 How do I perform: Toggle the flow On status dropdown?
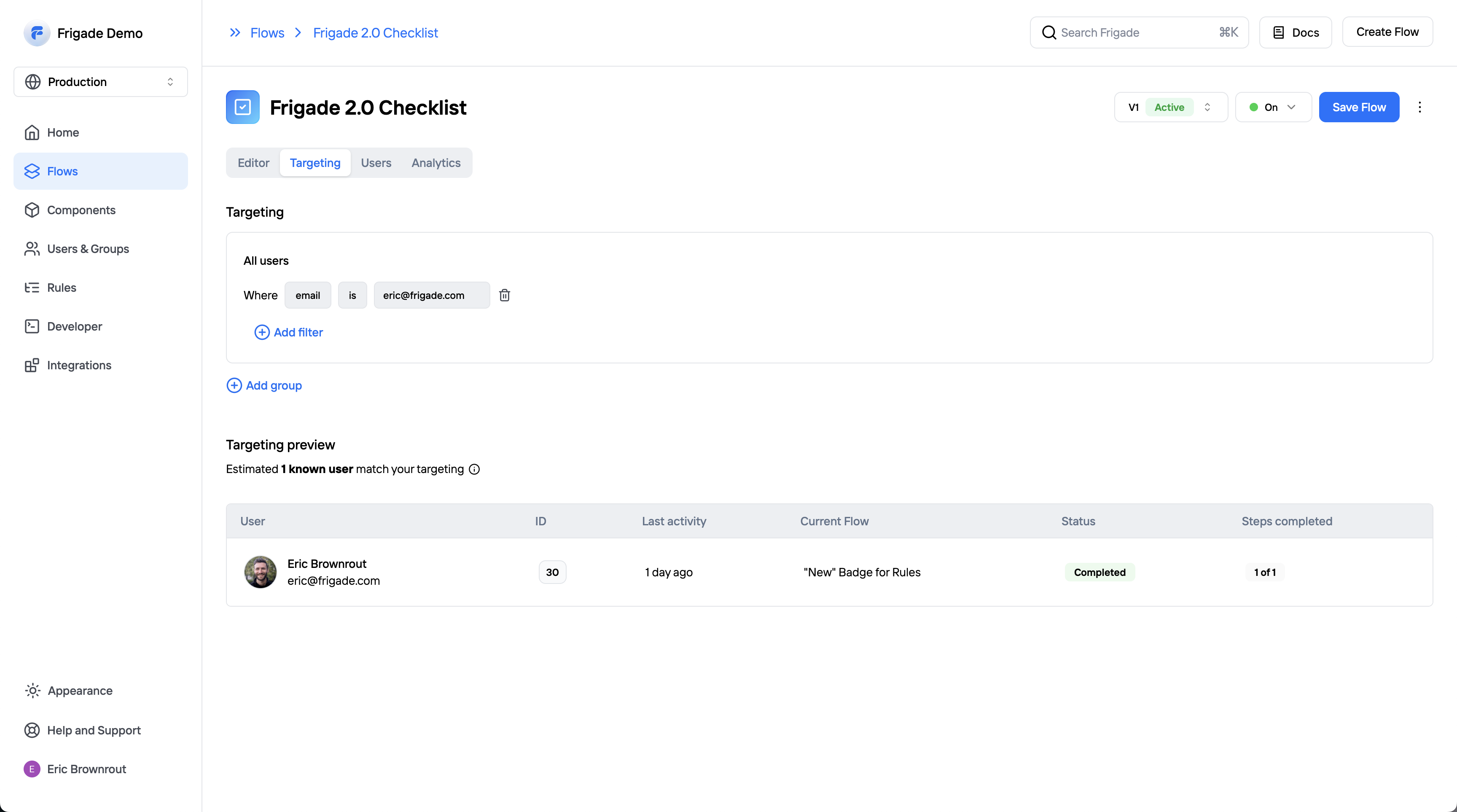click(x=1273, y=108)
